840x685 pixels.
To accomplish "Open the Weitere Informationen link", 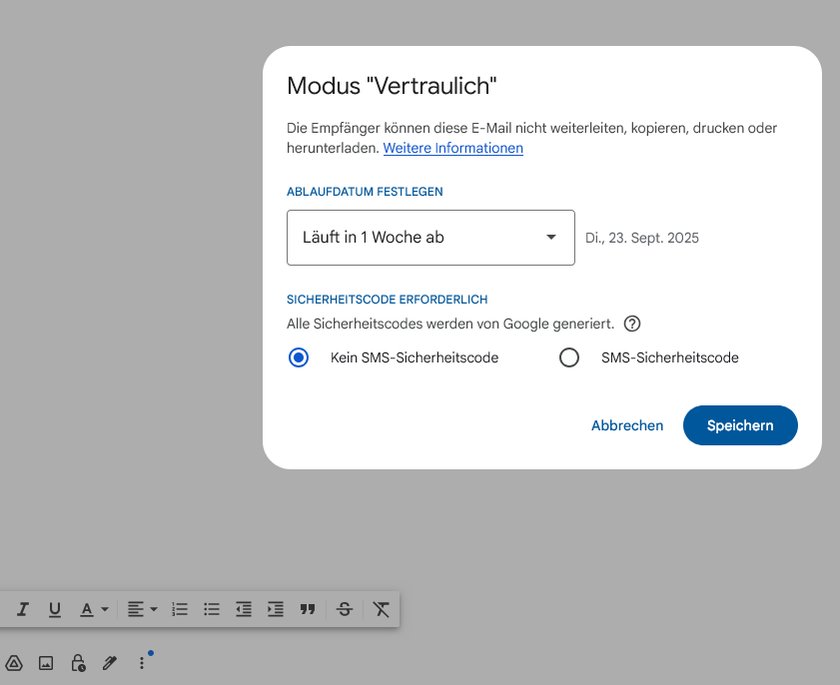I will pos(452,147).
